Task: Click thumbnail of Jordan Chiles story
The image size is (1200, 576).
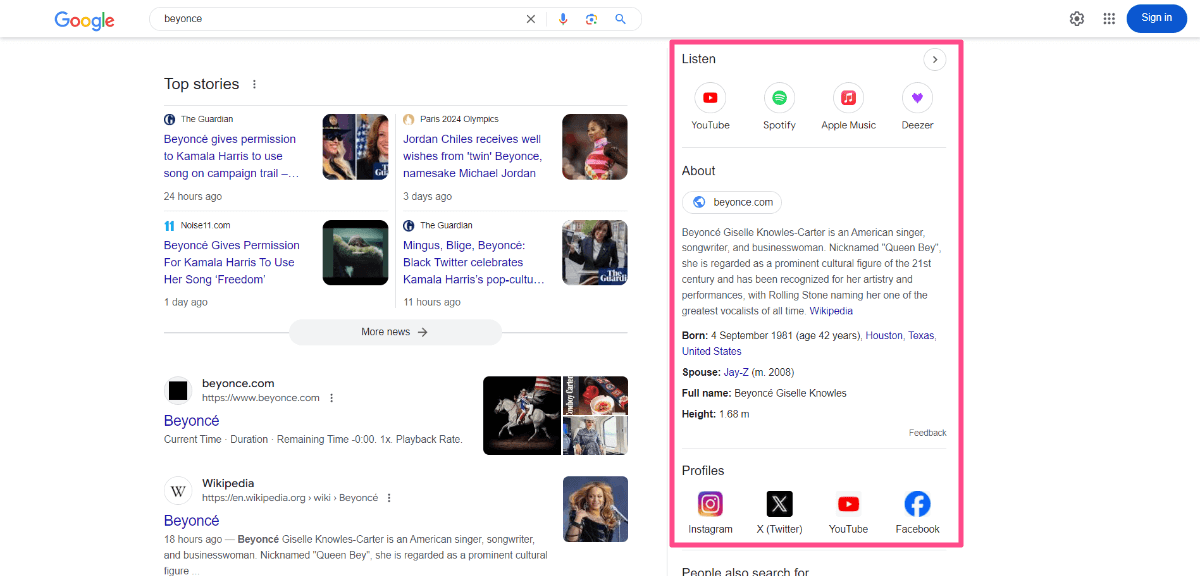Action: [x=595, y=147]
